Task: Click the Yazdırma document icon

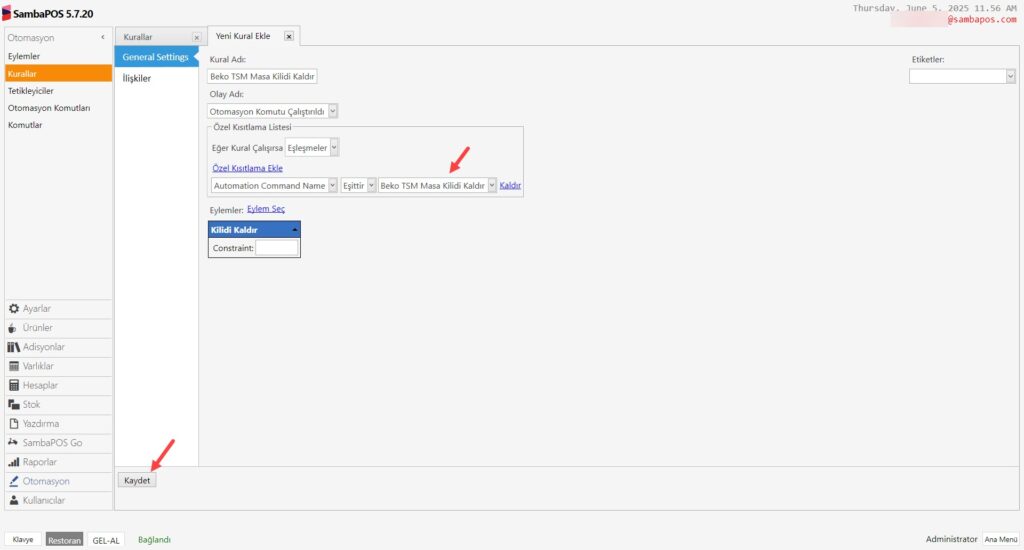Action: [x=14, y=424]
